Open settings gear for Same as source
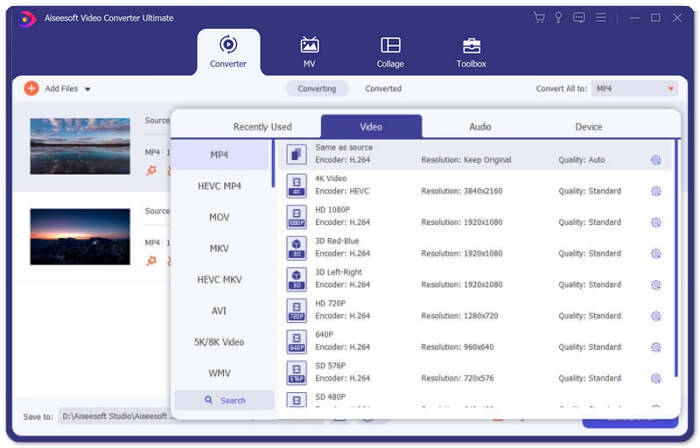 click(655, 160)
